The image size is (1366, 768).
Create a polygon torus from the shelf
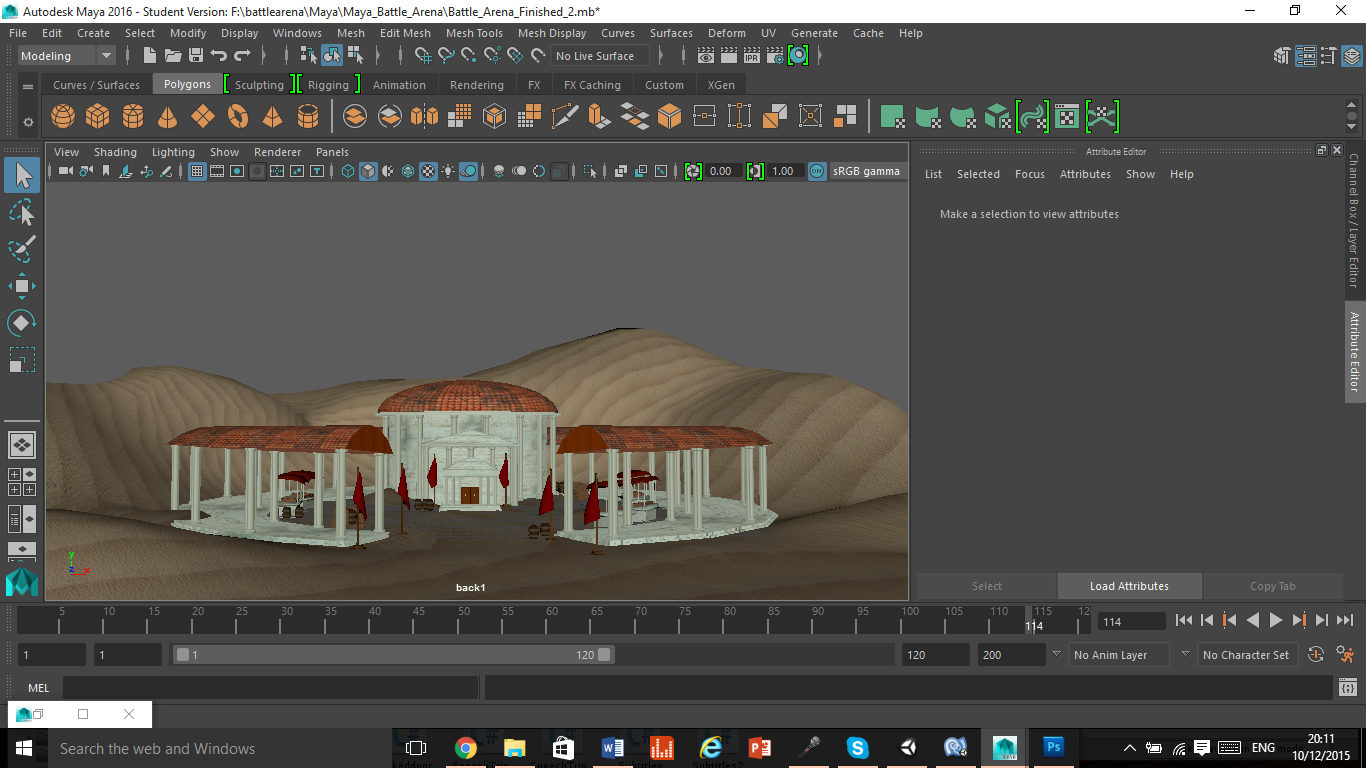[x=238, y=117]
